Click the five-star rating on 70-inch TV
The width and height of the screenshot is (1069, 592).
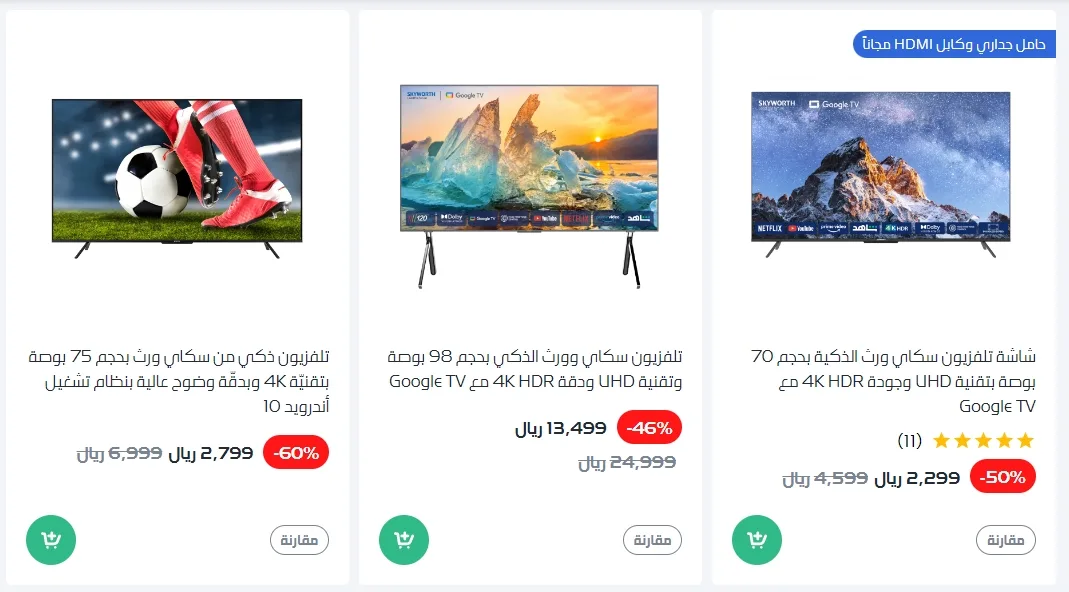983,441
